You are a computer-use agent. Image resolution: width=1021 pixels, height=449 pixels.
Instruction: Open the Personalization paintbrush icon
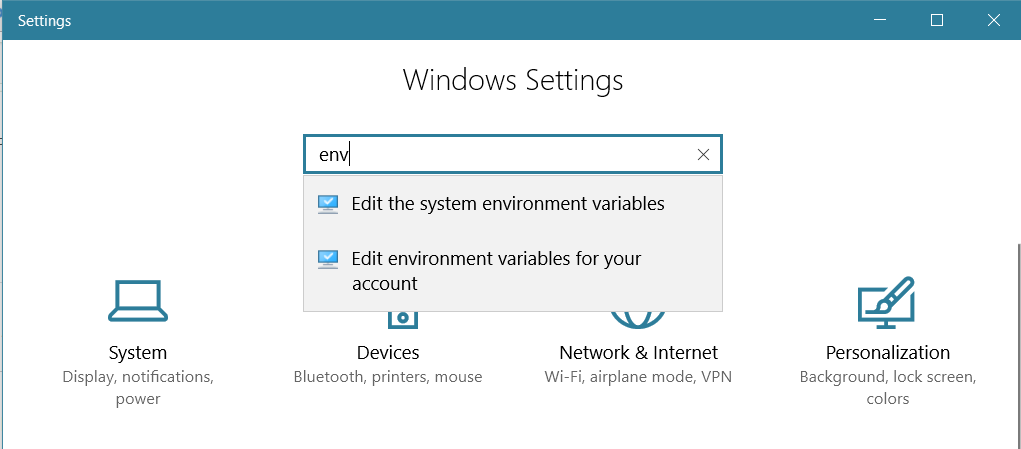tap(887, 301)
